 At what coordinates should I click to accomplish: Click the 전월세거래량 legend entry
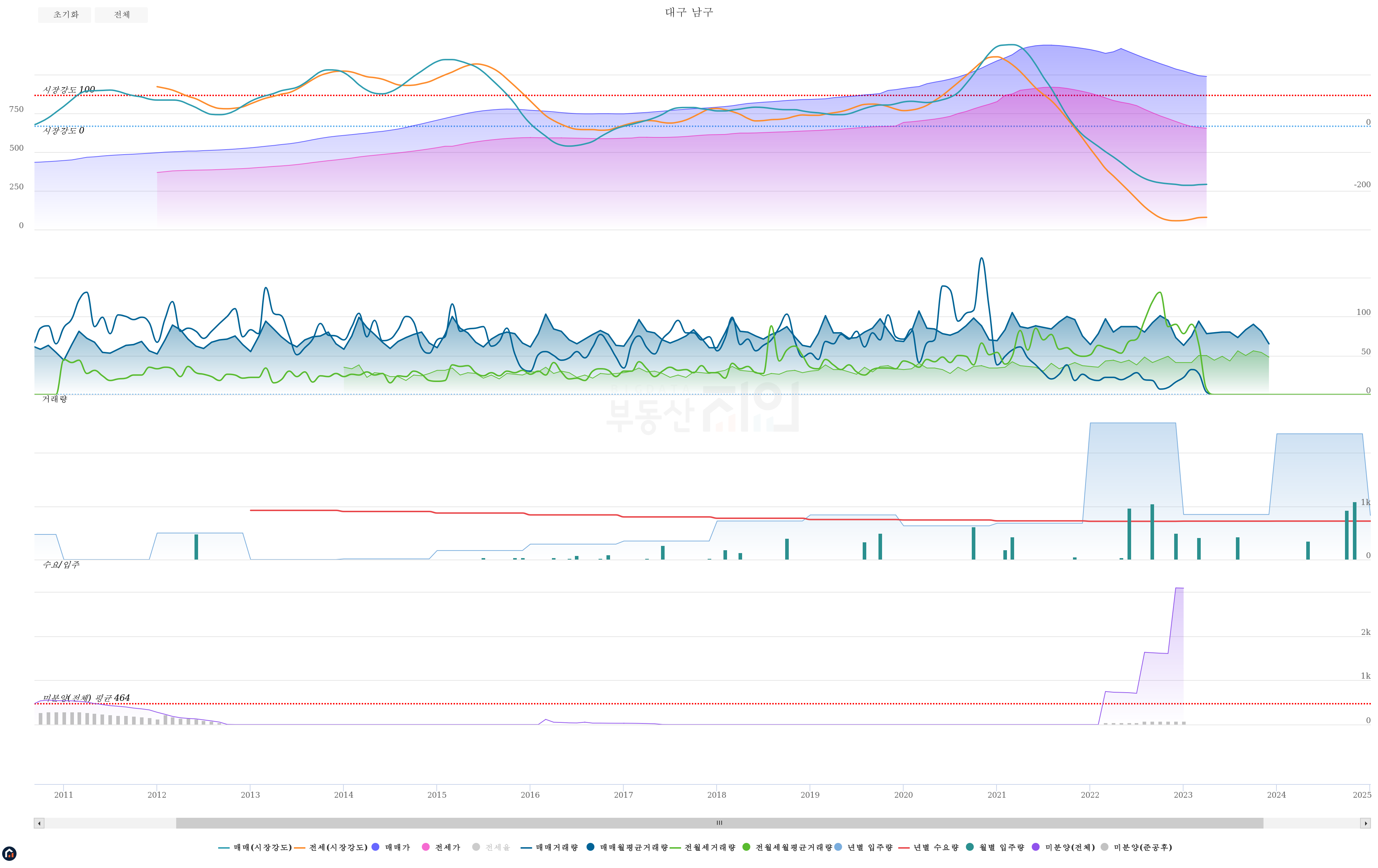709,848
